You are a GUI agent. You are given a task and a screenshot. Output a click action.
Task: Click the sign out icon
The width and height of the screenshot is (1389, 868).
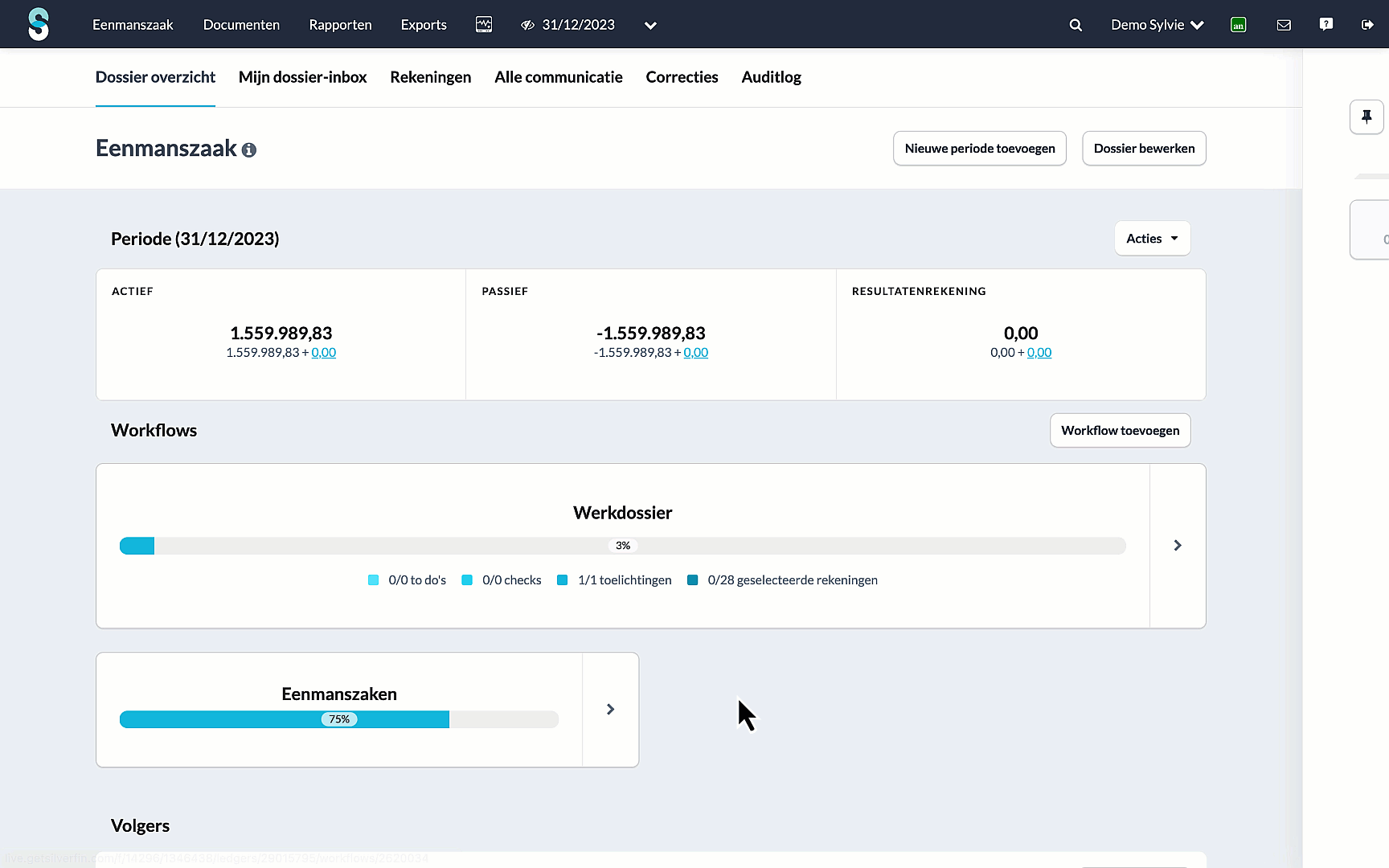[1367, 25]
